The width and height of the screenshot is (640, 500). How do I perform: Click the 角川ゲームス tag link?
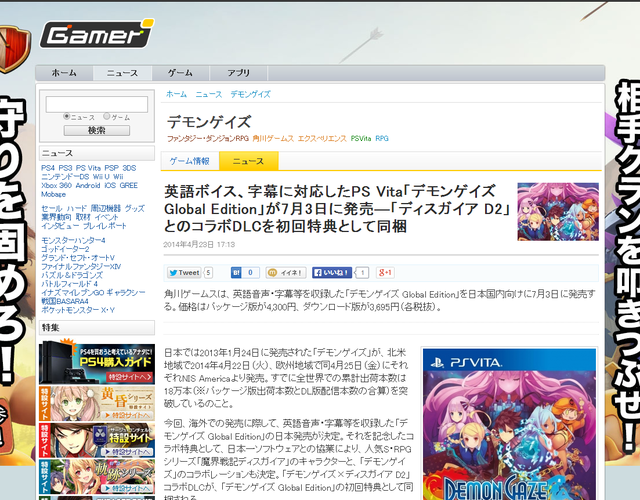[x=273, y=139]
